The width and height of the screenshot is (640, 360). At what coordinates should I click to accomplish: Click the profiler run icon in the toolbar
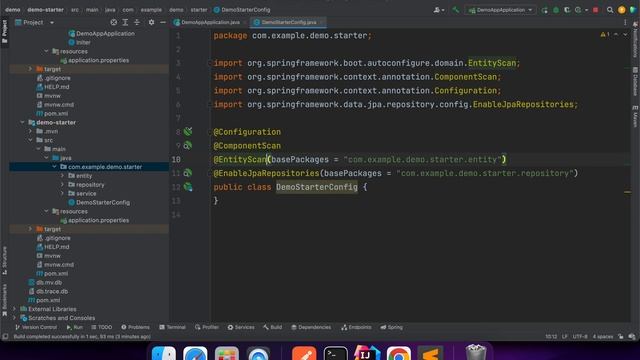point(578,10)
